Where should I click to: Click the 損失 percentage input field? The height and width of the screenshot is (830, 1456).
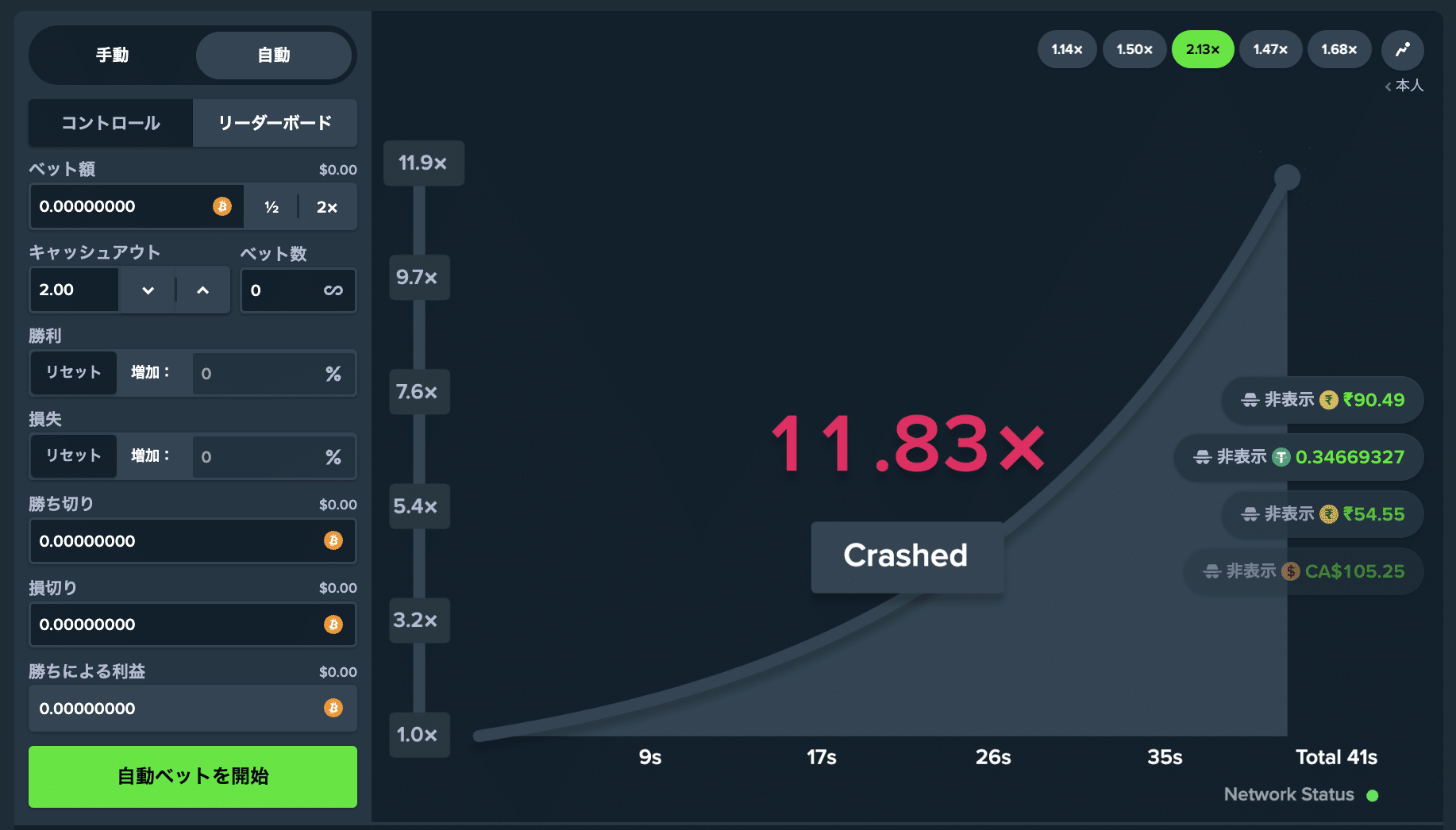(x=274, y=457)
